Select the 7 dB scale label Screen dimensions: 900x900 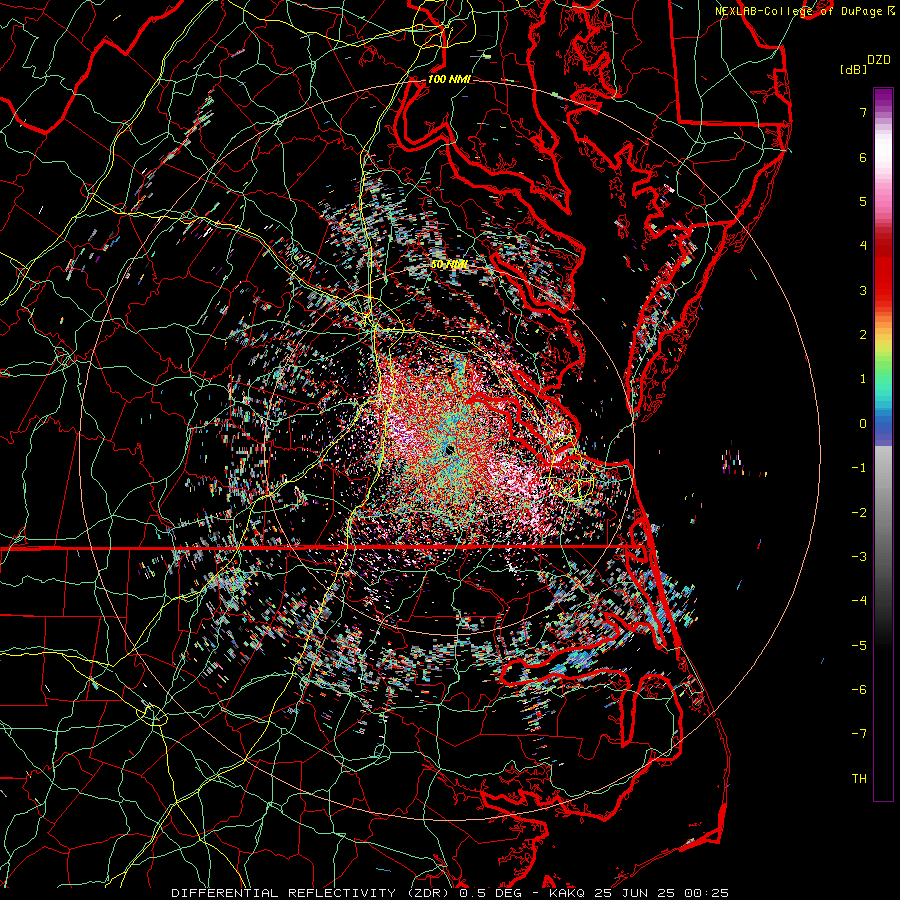tap(863, 112)
